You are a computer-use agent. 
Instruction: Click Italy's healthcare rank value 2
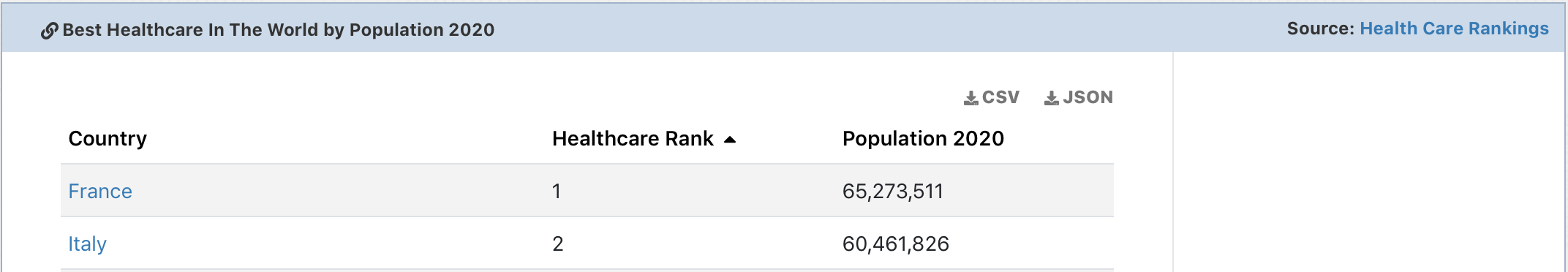[558, 243]
